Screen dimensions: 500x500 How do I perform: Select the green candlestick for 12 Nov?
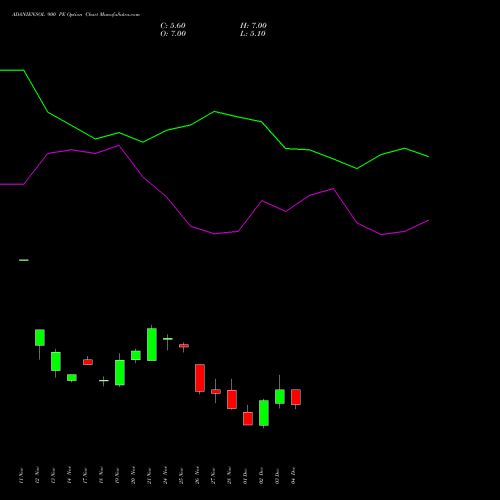40,338
